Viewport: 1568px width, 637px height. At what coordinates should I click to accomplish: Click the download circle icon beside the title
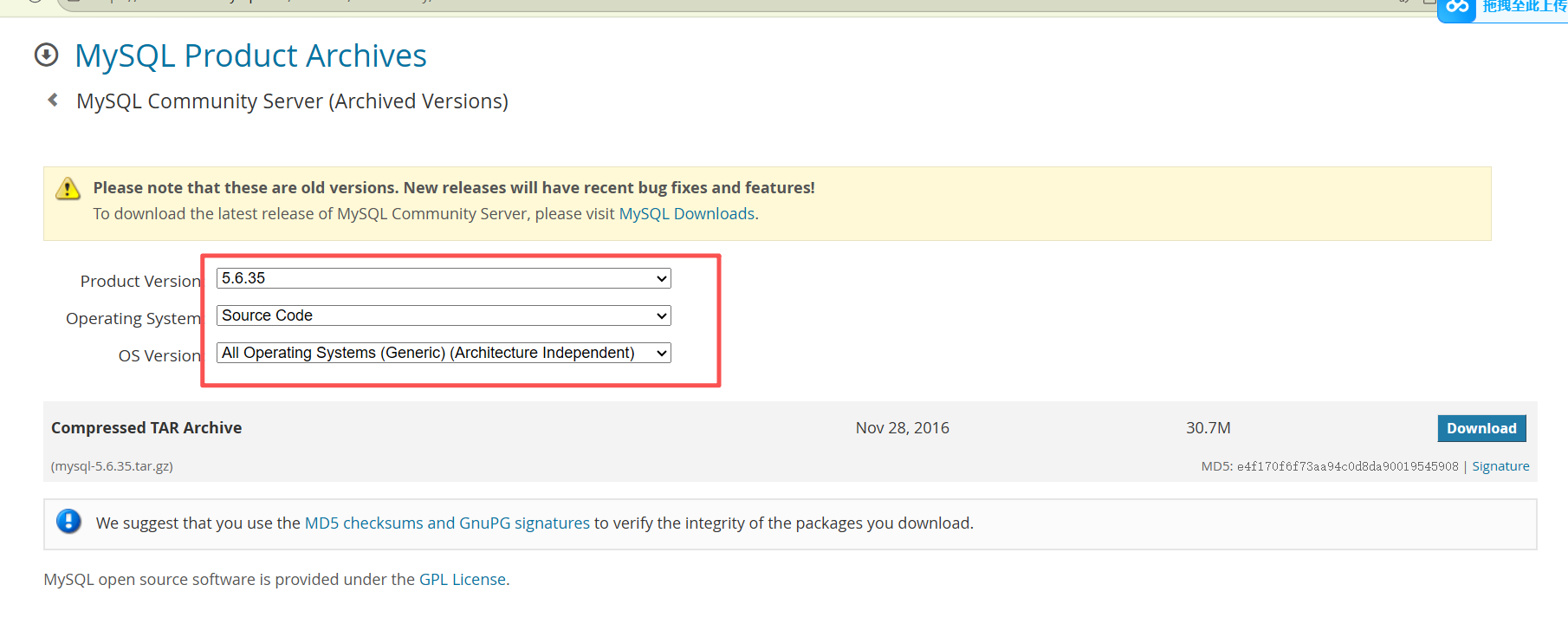pyautogui.click(x=46, y=55)
